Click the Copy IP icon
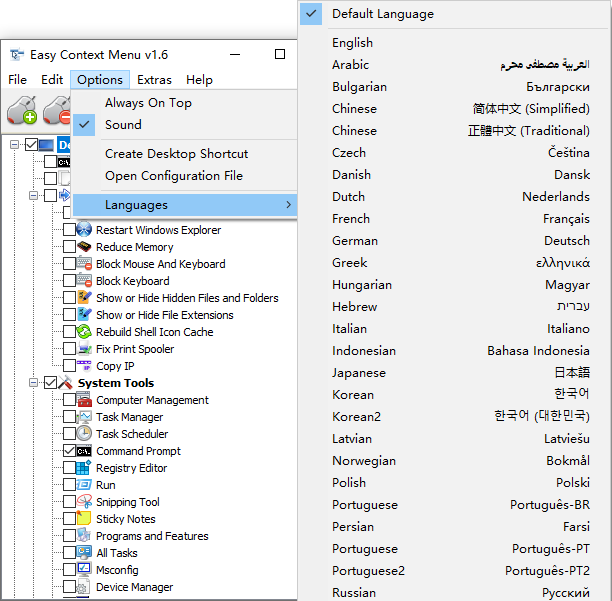The width and height of the screenshot is (612, 601). (x=84, y=366)
